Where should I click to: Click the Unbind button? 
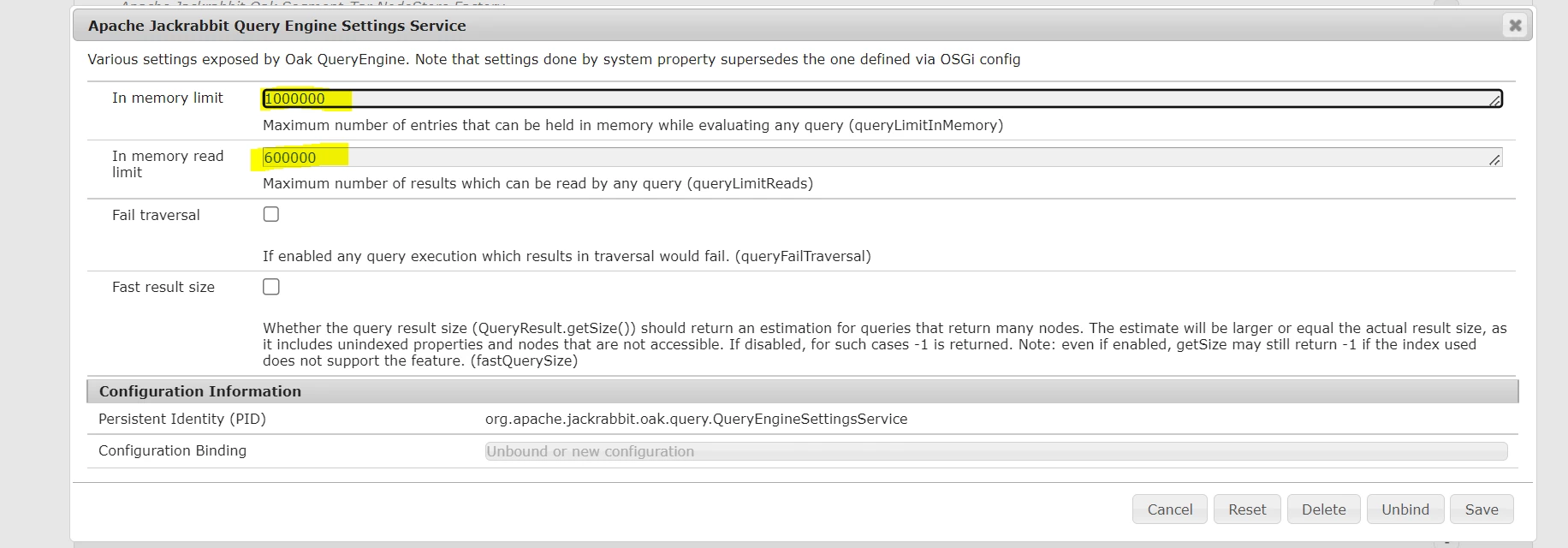pos(1405,509)
